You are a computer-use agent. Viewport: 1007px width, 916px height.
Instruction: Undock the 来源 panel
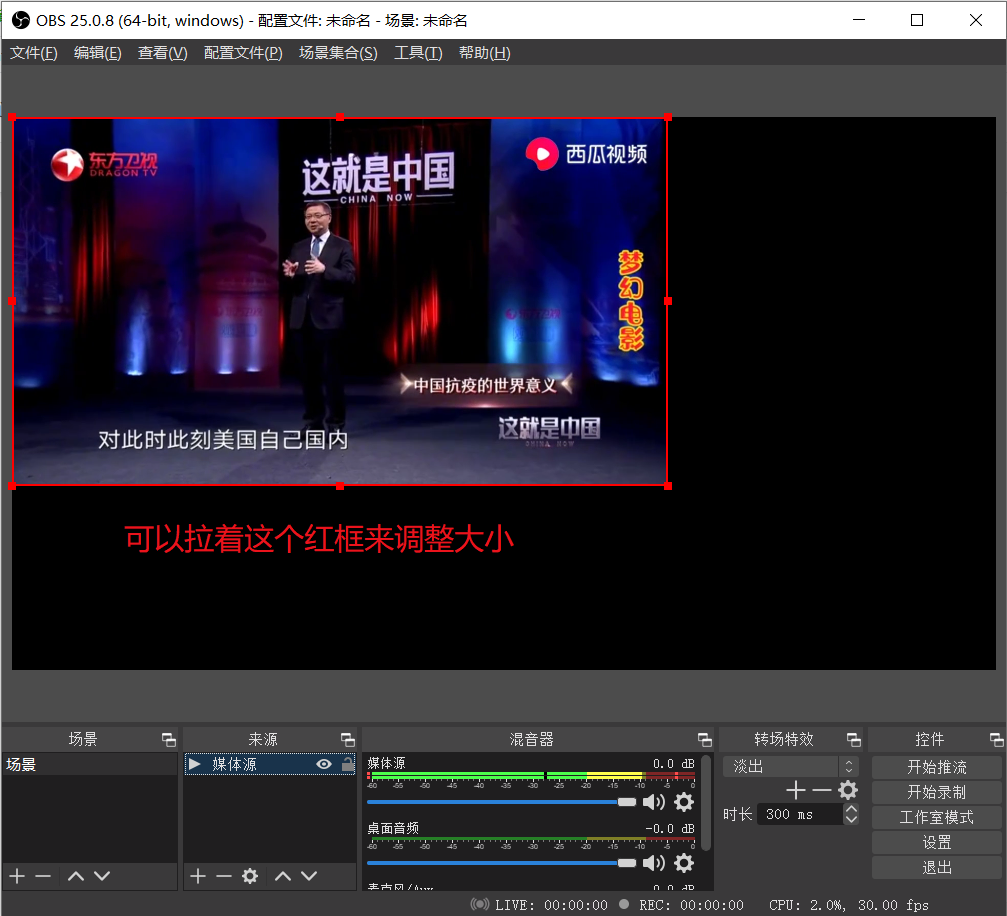point(347,740)
